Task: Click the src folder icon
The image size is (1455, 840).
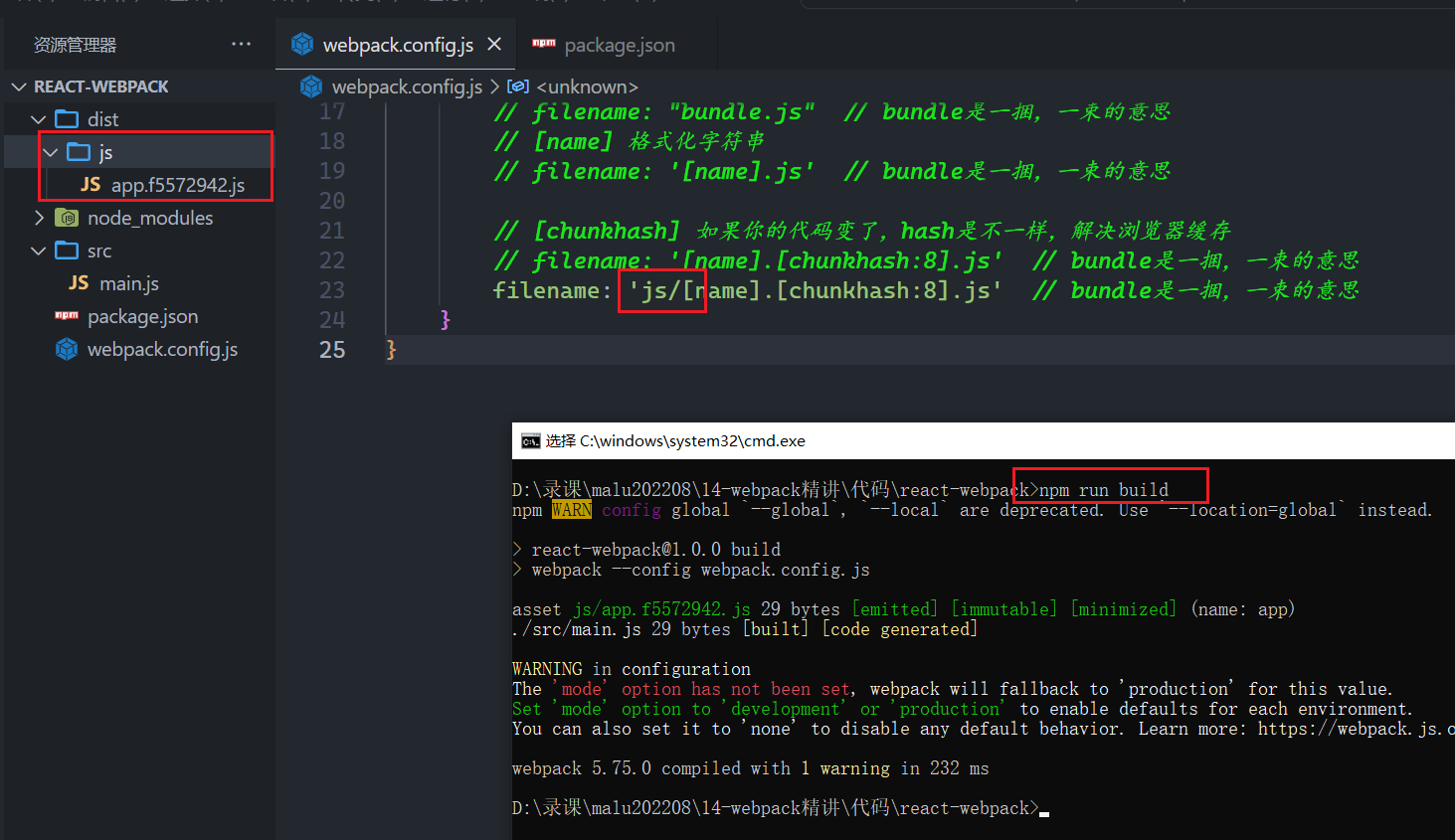Action: tap(67, 251)
